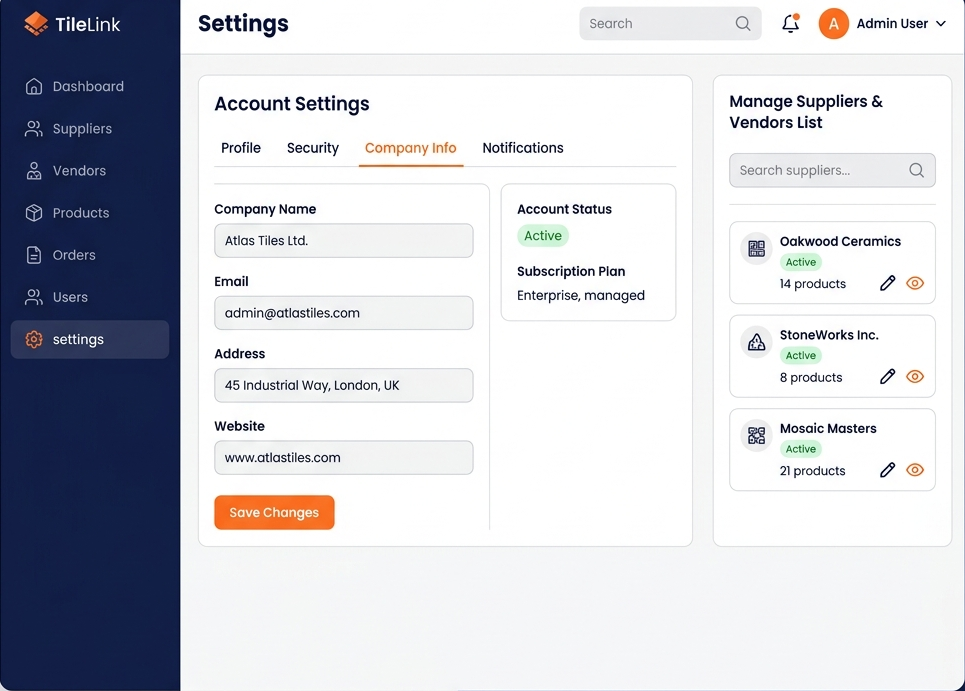Click the Suppliers people icon in sidebar
Screen dimensions: 965x691
[x=34, y=129]
